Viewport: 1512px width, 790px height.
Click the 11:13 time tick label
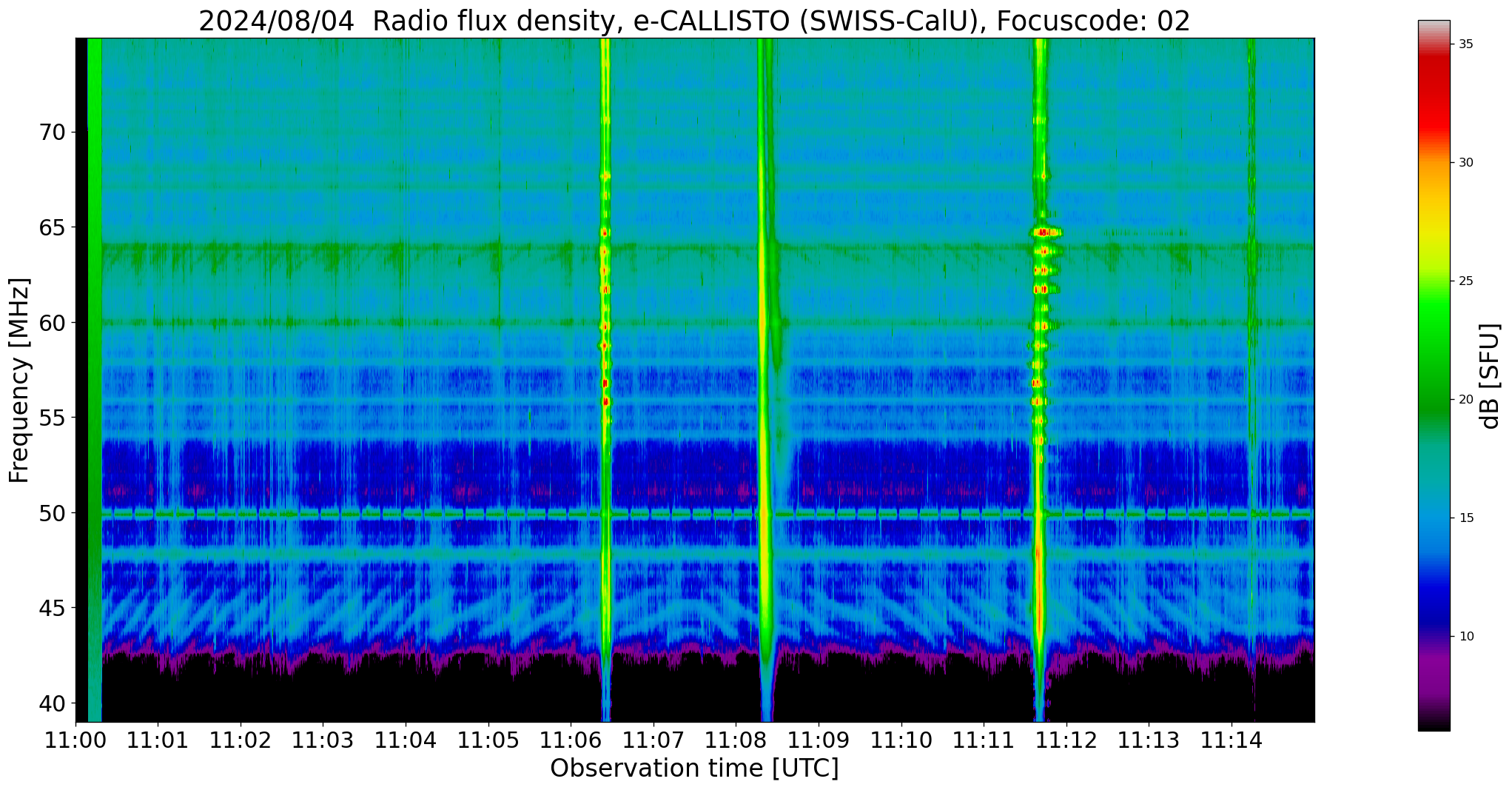point(1149,740)
